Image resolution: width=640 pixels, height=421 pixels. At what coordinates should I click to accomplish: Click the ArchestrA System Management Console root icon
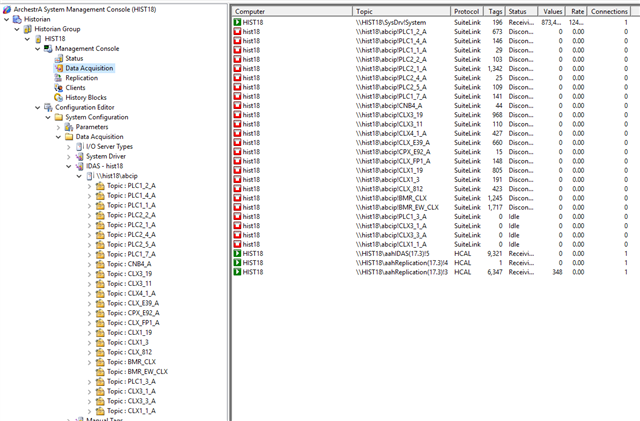tap(7, 9)
